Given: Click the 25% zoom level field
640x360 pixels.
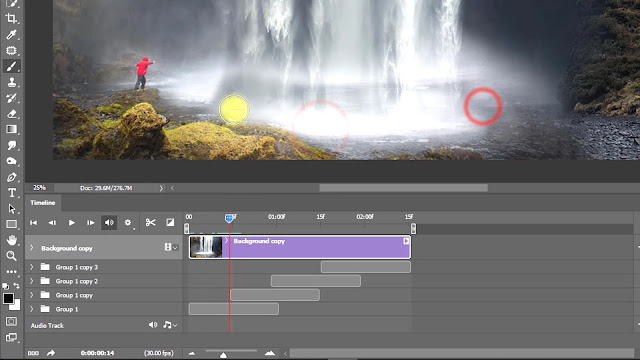Looking at the screenshot, I should tap(40, 188).
